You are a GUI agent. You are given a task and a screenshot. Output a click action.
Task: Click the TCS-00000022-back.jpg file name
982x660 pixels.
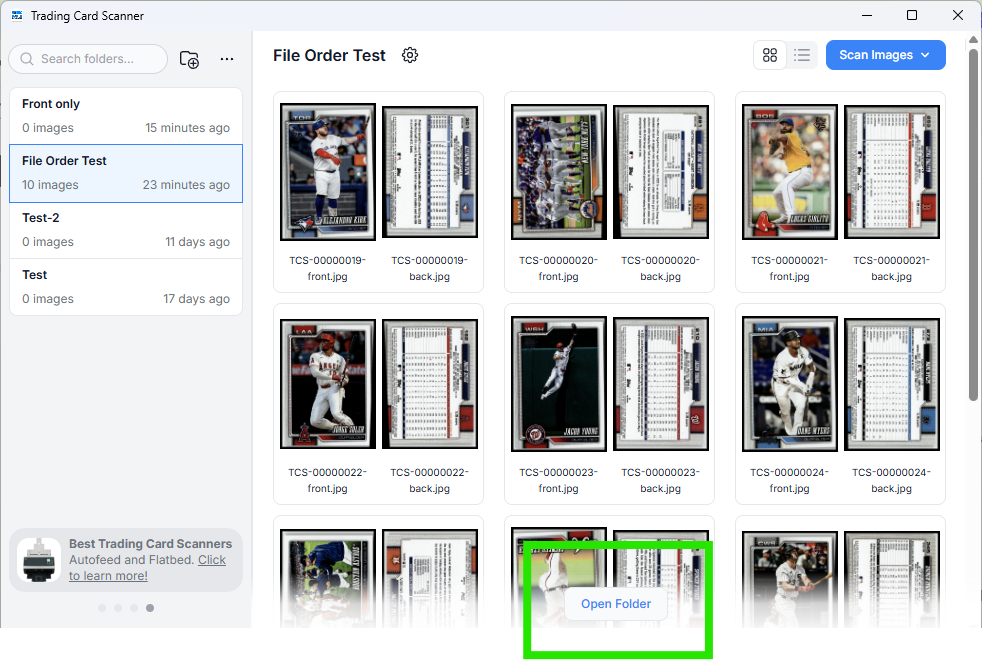click(430, 480)
